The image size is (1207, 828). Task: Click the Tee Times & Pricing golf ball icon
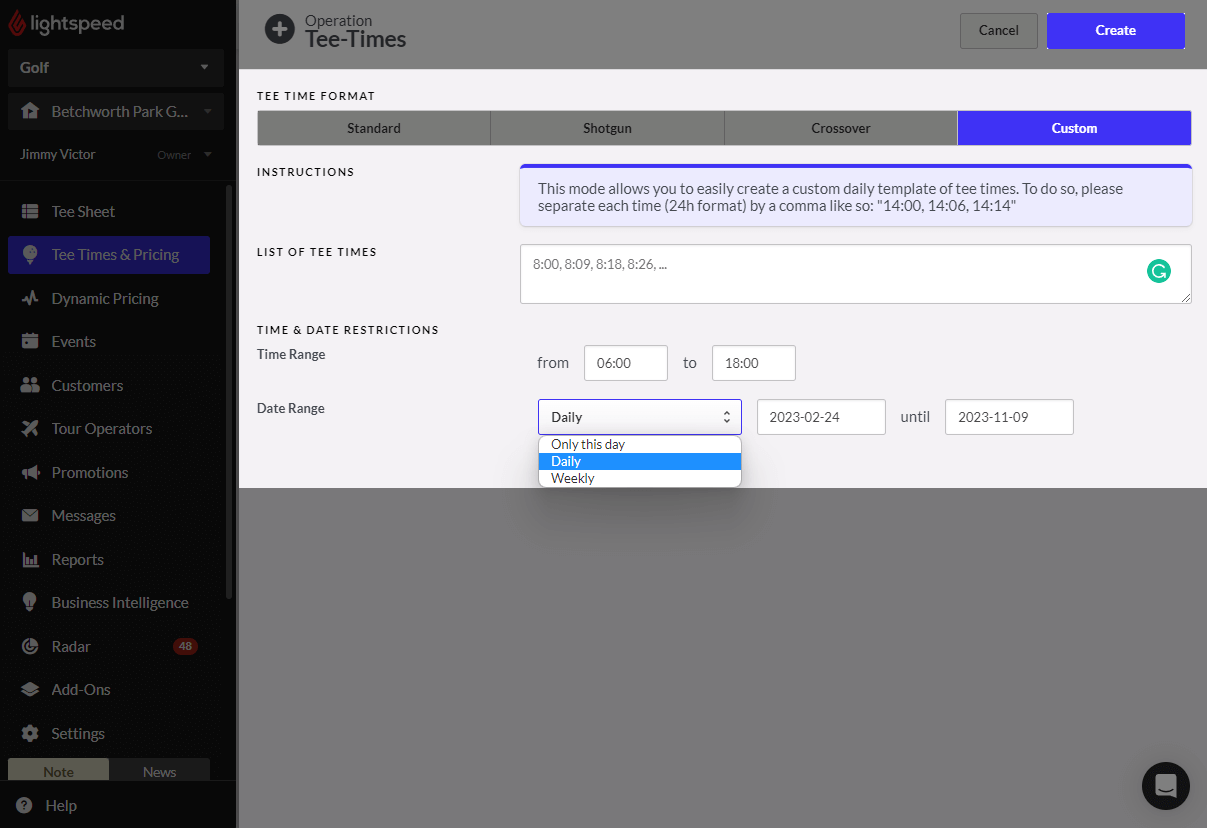click(x=31, y=254)
